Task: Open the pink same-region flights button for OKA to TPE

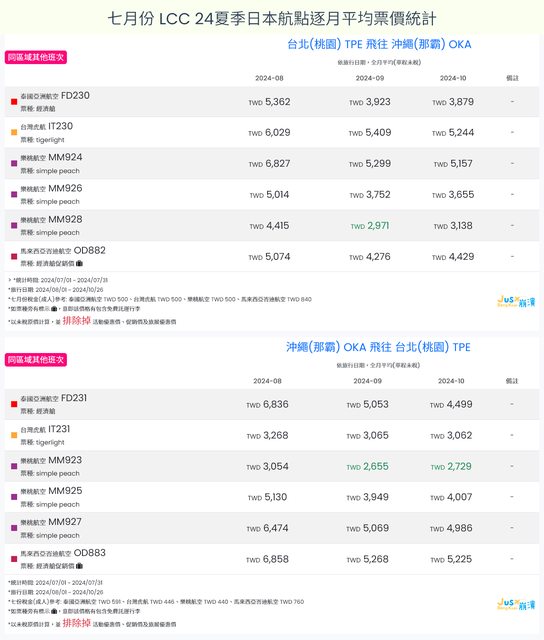Action: click(36, 360)
